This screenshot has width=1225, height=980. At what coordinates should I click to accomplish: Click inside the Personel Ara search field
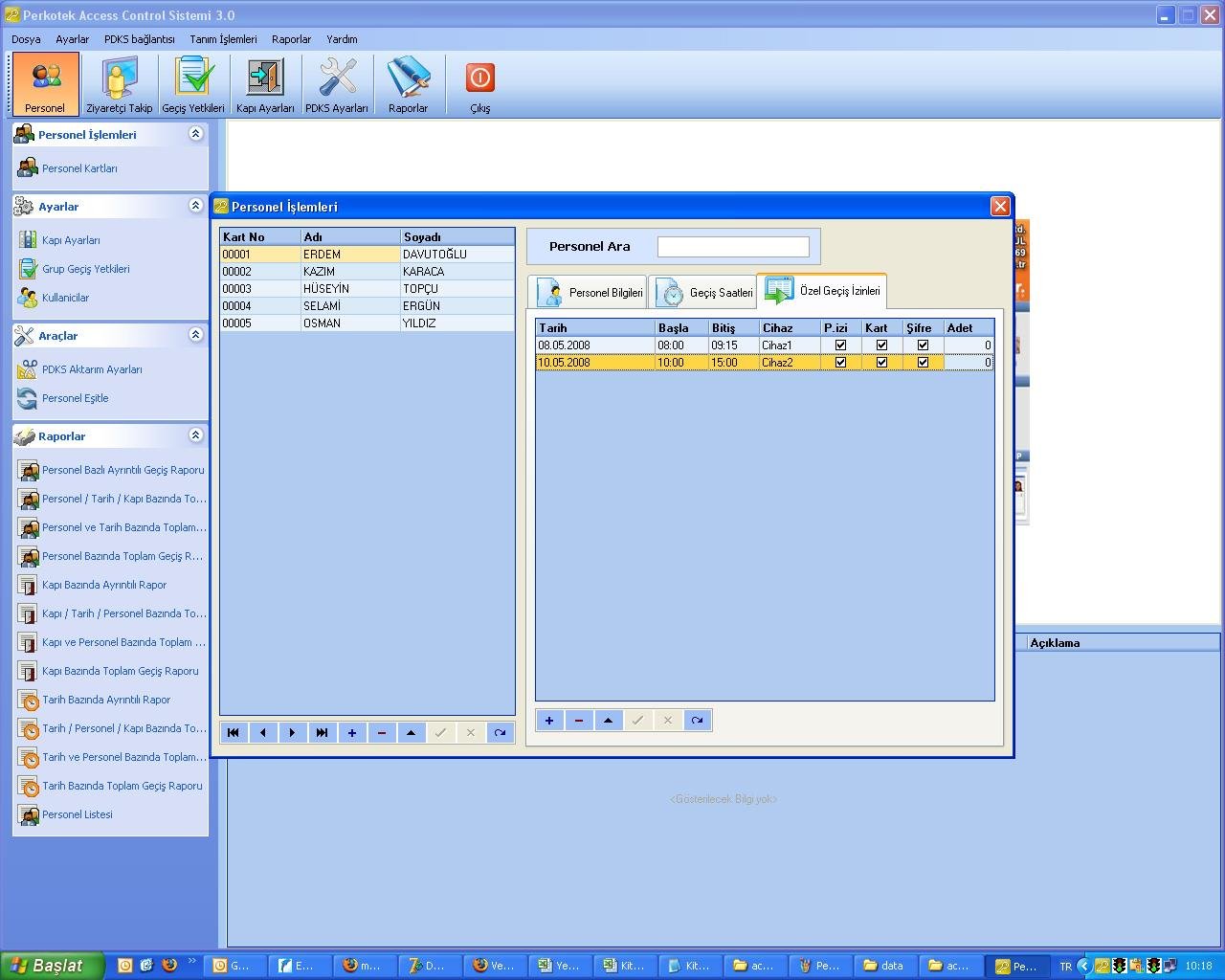coord(733,246)
